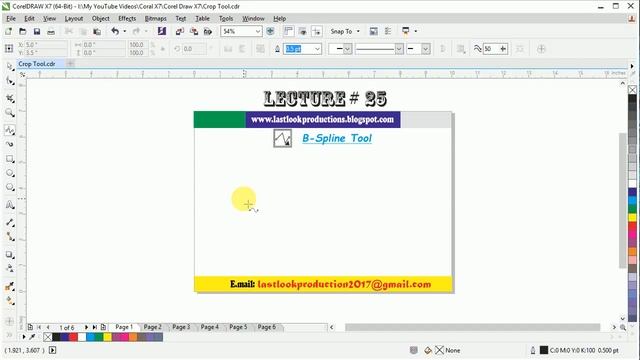640x360 pixels.
Task: Click the horizontal scrollbar
Action: pos(473,327)
